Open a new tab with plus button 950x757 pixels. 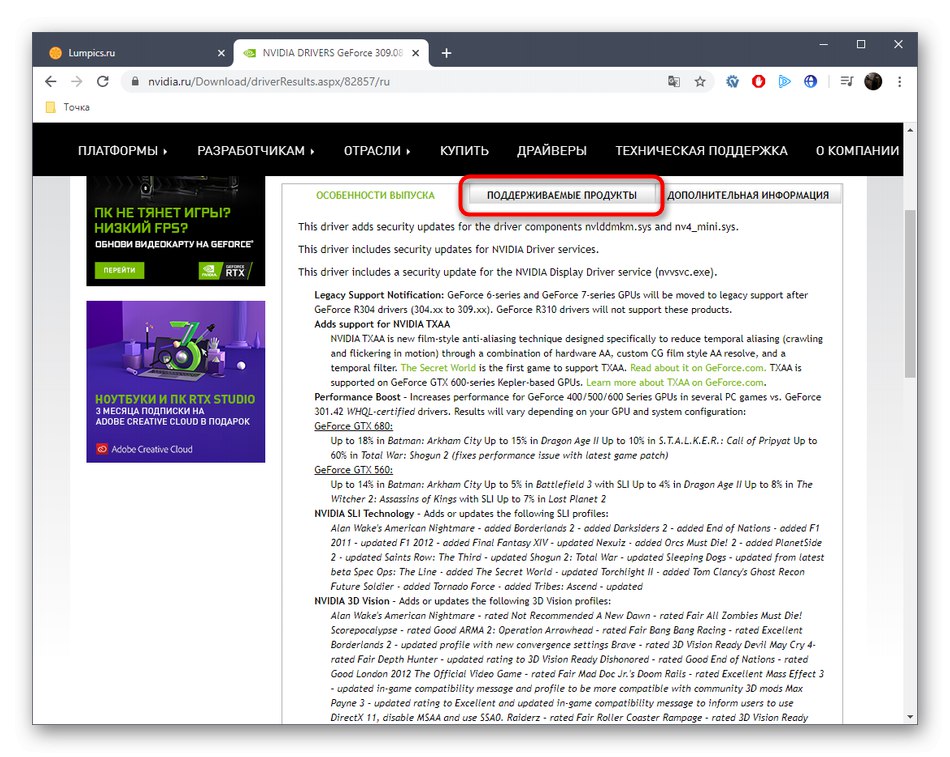click(x=447, y=53)
